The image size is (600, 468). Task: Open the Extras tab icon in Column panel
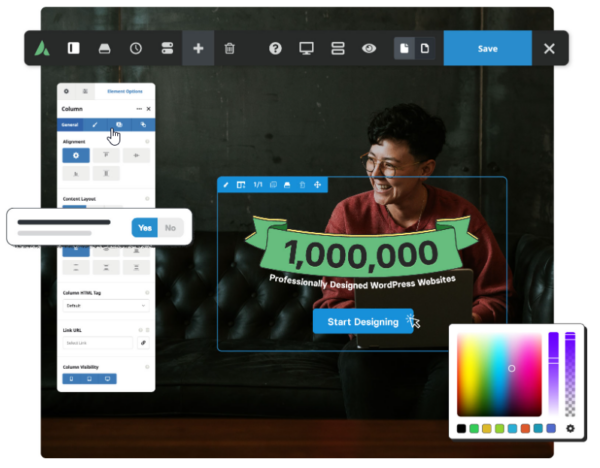[143, 125]
